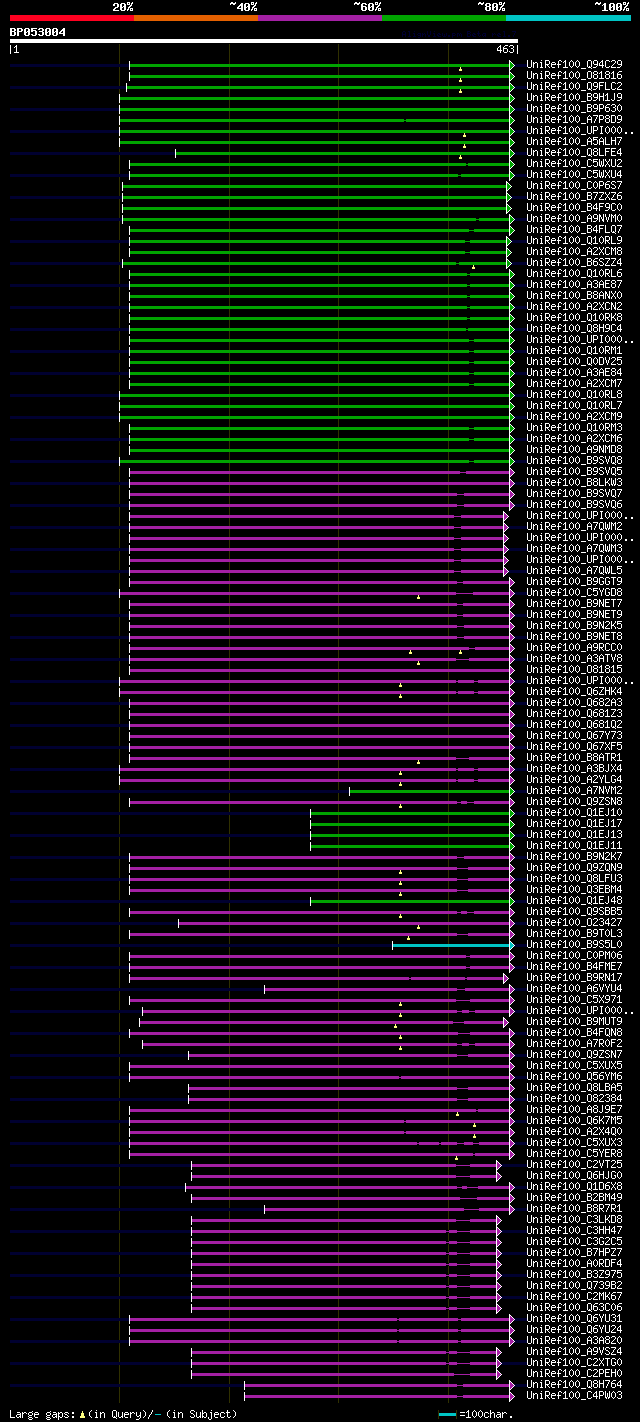
Task: Click the UniRef100_C2PEH0 label
Action: (574, 1374)
